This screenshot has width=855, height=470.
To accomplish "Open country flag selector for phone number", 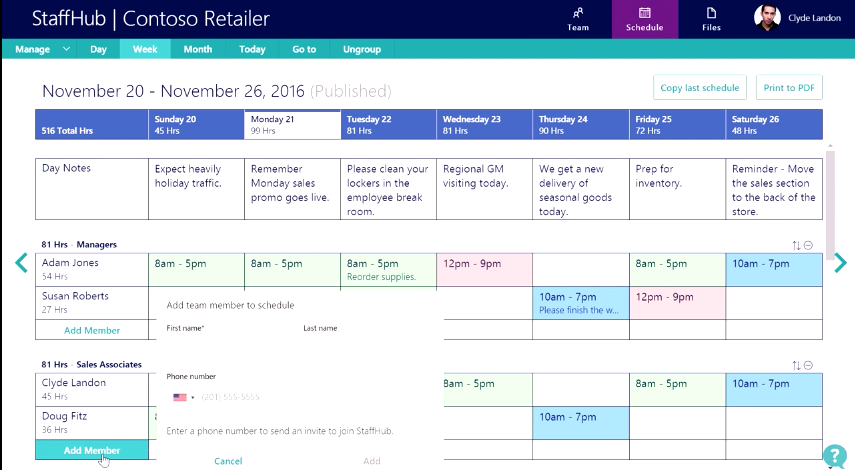I will 183,397.
